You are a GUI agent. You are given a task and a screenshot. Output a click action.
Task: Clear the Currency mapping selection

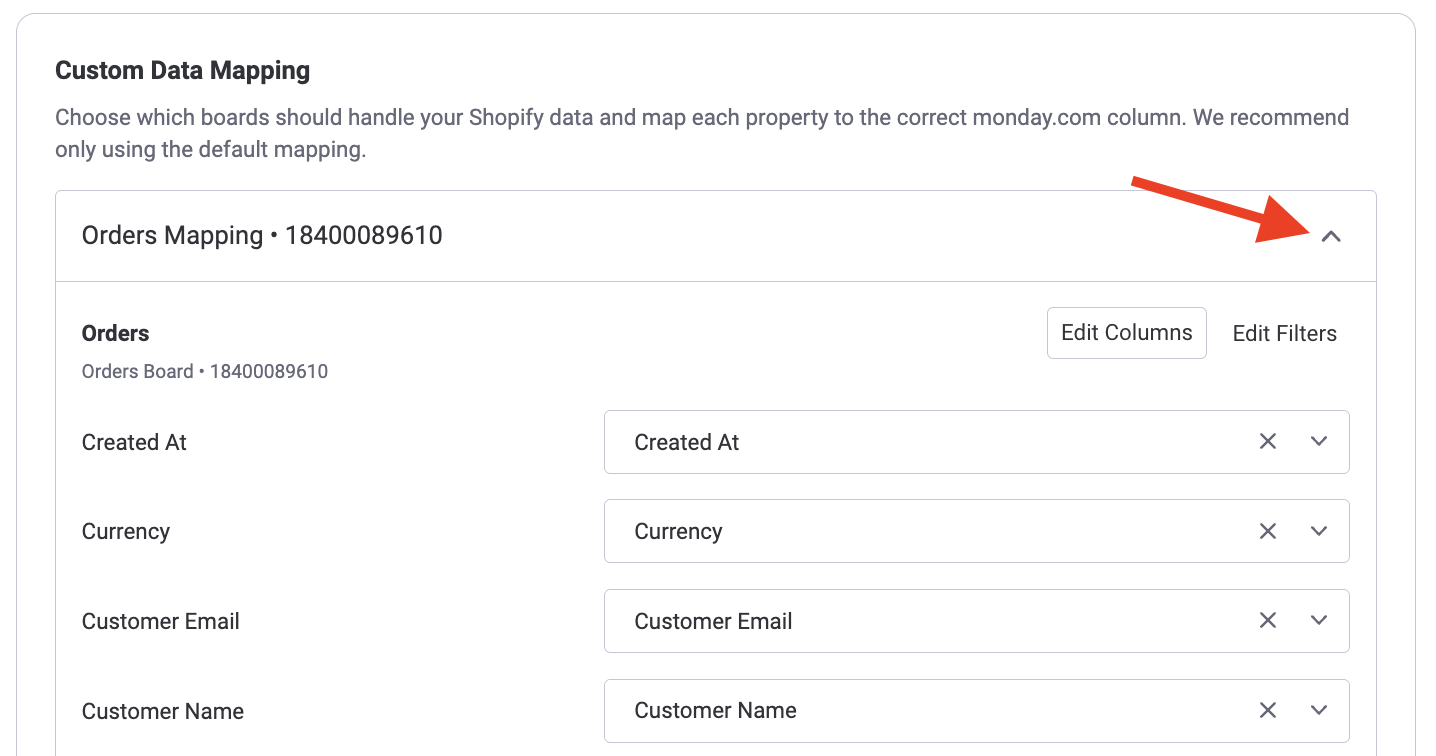1268,531
